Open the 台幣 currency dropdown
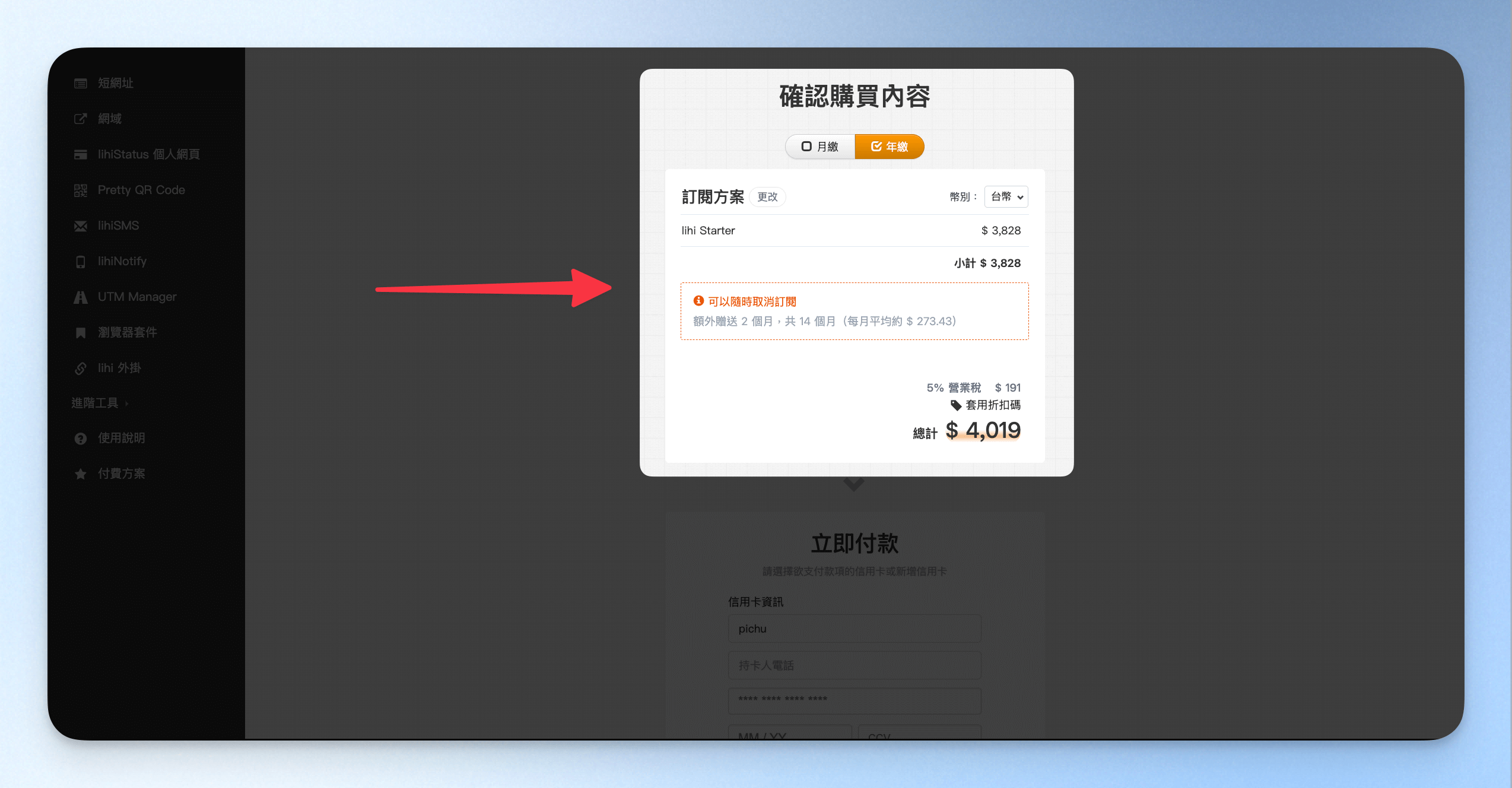 tap(1006, 197)
